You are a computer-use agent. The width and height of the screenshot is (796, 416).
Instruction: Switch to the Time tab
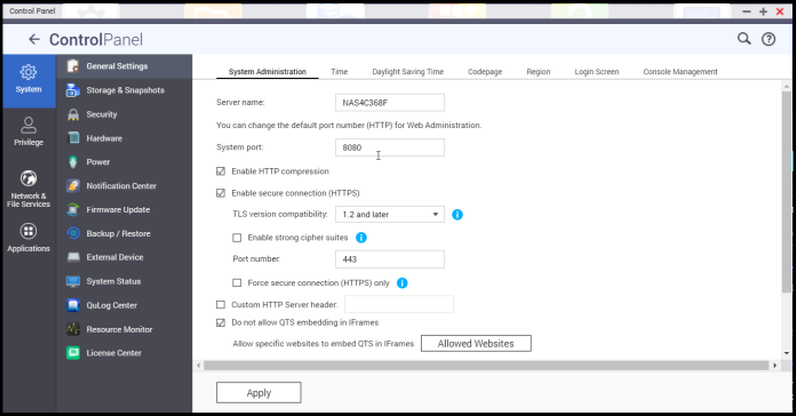tap(339, 72)
